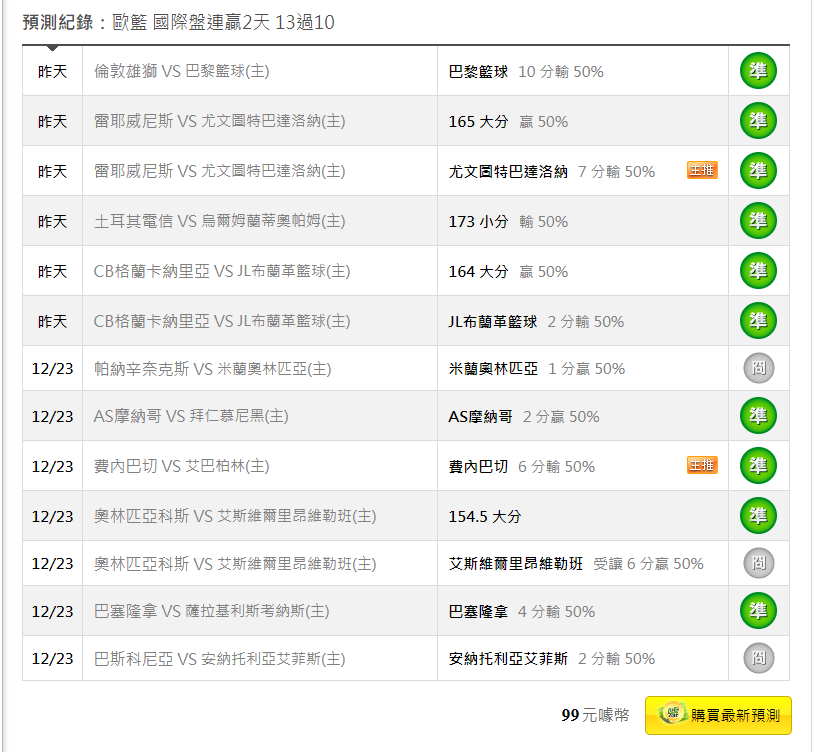
Task: Select match name beside JL布蘭革籃球 2 分輸 pick
Action: coord(222,321)
